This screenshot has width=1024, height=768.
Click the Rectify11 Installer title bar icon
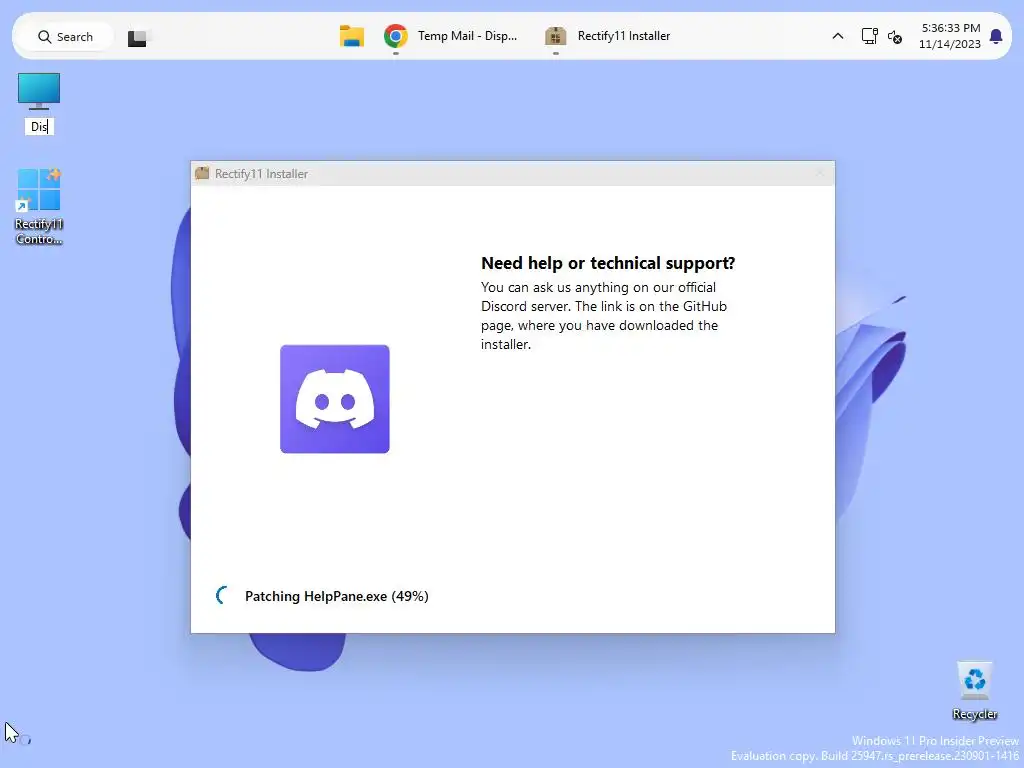[202, 173]
